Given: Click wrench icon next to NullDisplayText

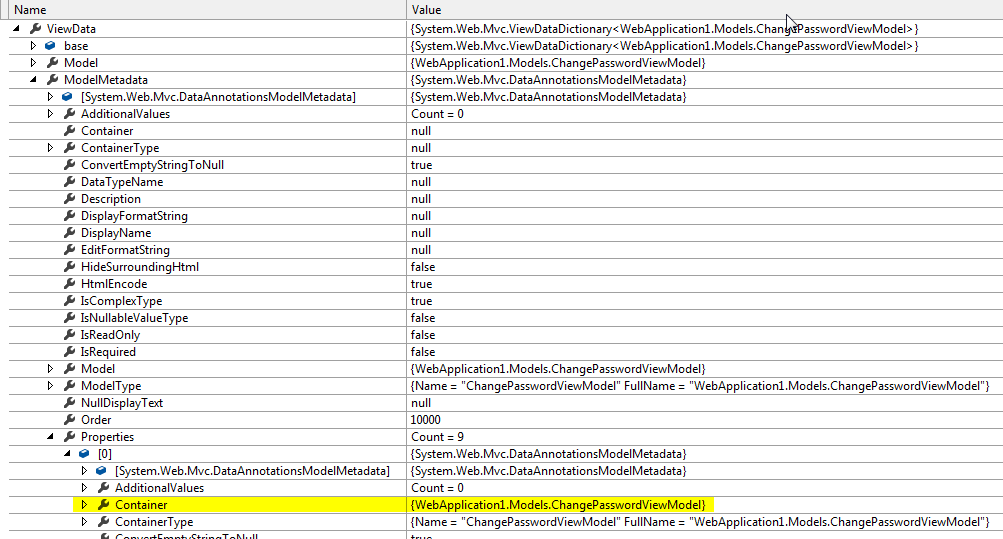Looking at the screenshot, I should click(x=70, y=403).
